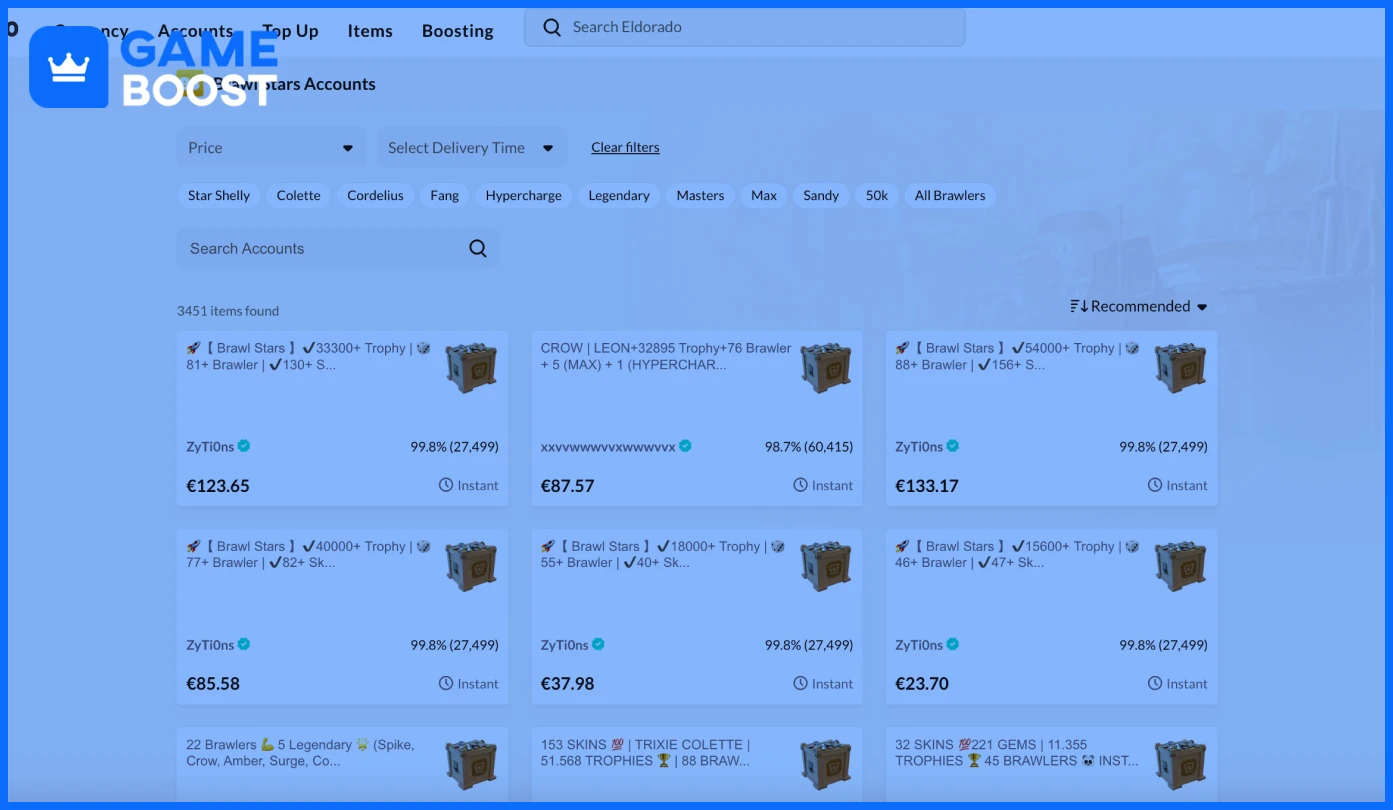The width and height of the screenshot is (1393, 810).
Task: Open seller xxvvwwvvvxwwwvvx profile name
Action: (x=608, y=446)
